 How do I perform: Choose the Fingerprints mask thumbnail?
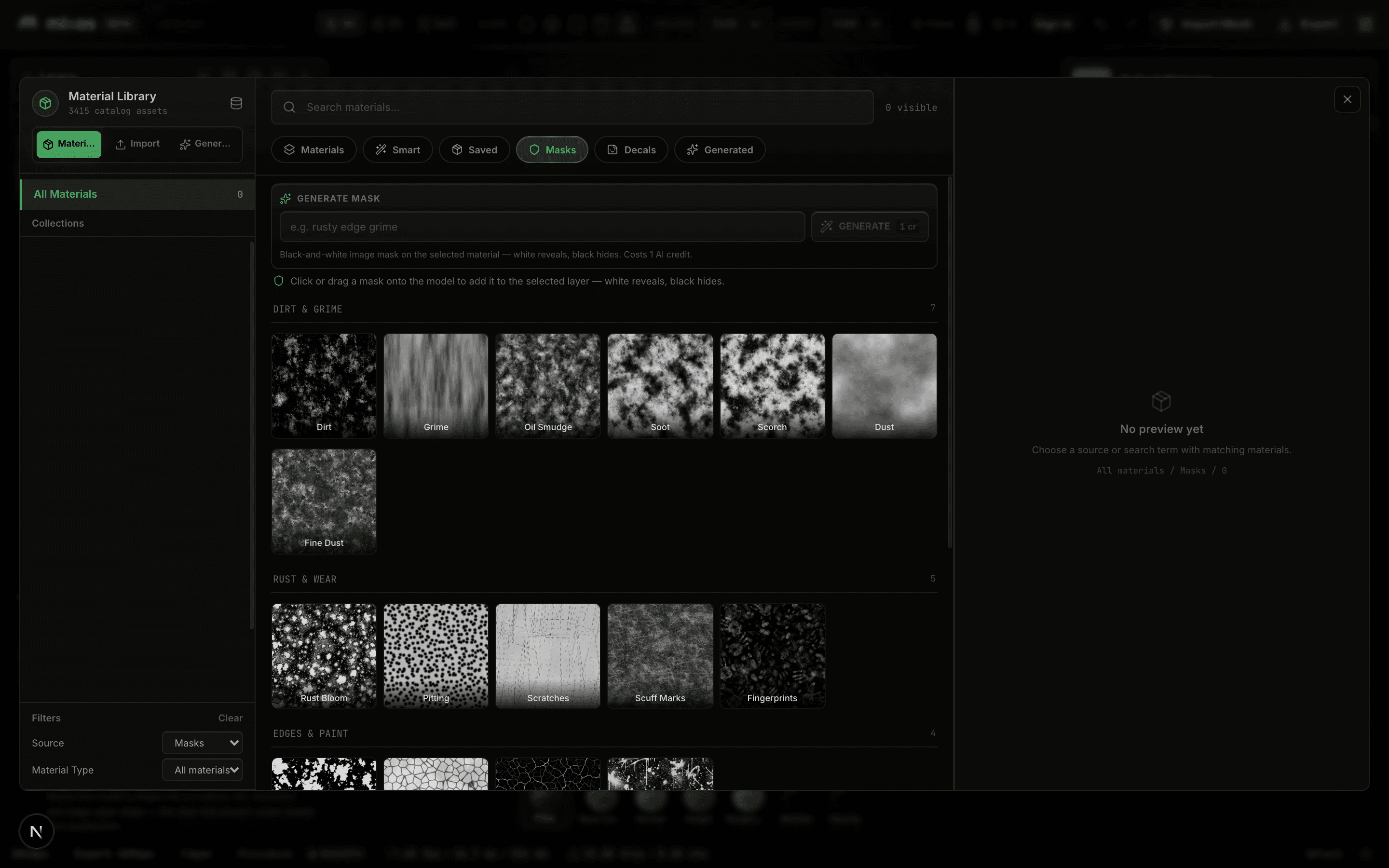point(773,656)
